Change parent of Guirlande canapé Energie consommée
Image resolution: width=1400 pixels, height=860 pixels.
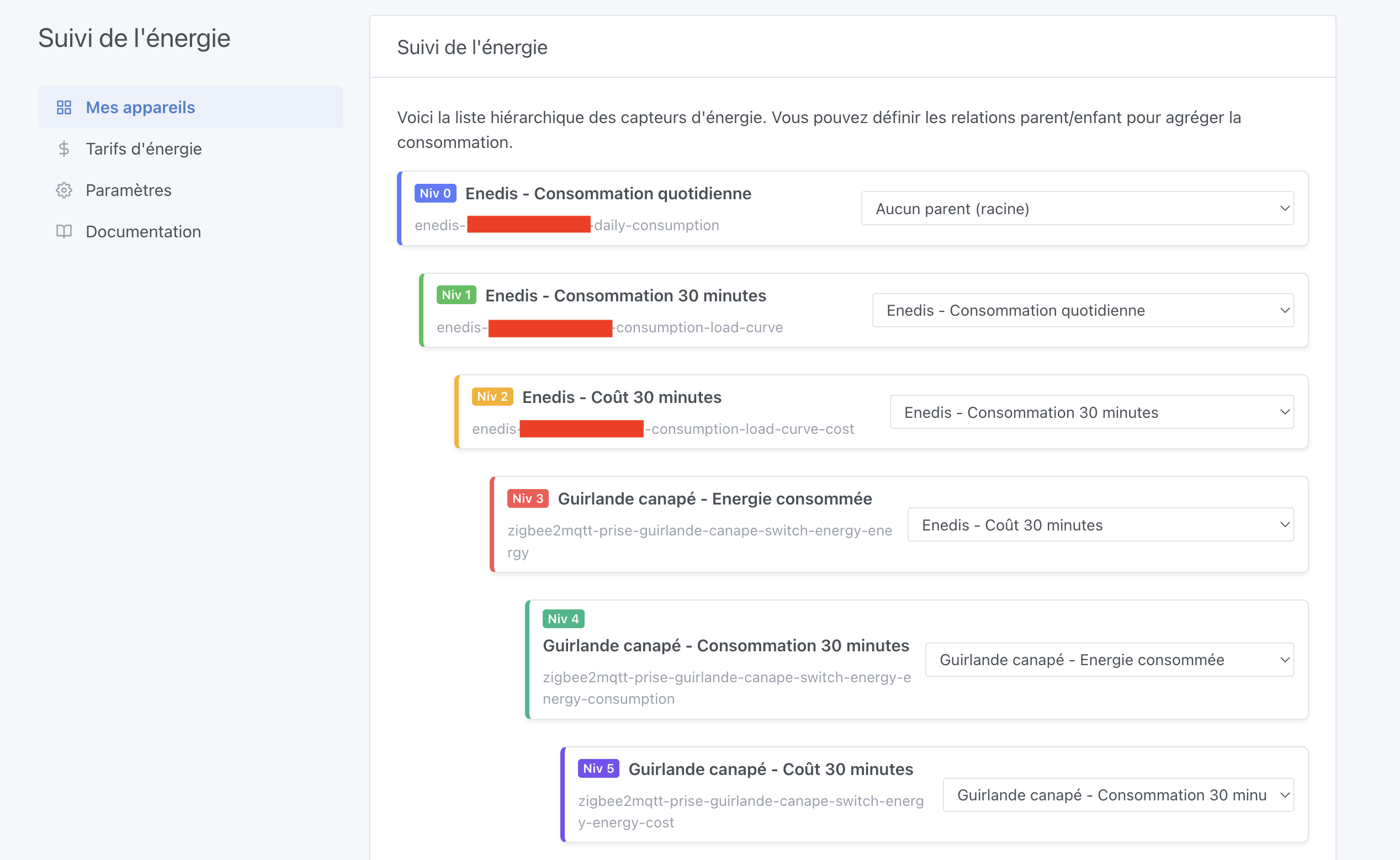tap(1100, 525)
